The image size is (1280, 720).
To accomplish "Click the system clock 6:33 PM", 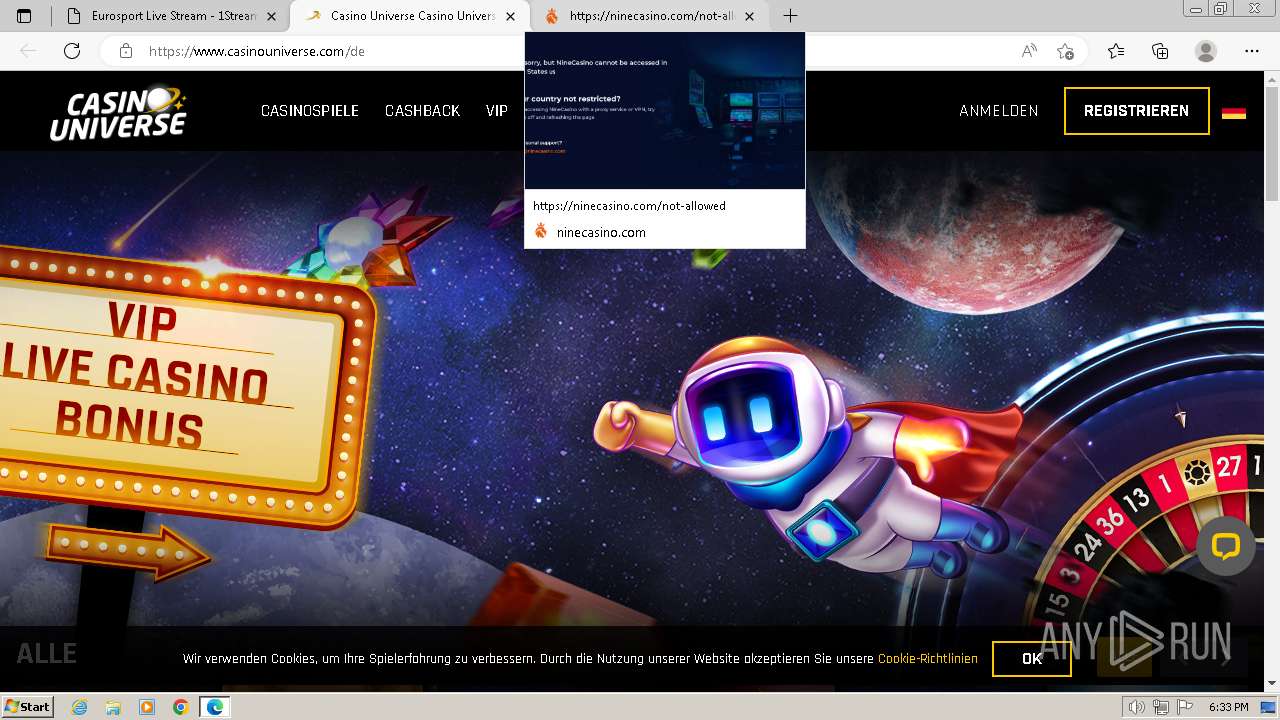I will click(x=1228, y=707).
